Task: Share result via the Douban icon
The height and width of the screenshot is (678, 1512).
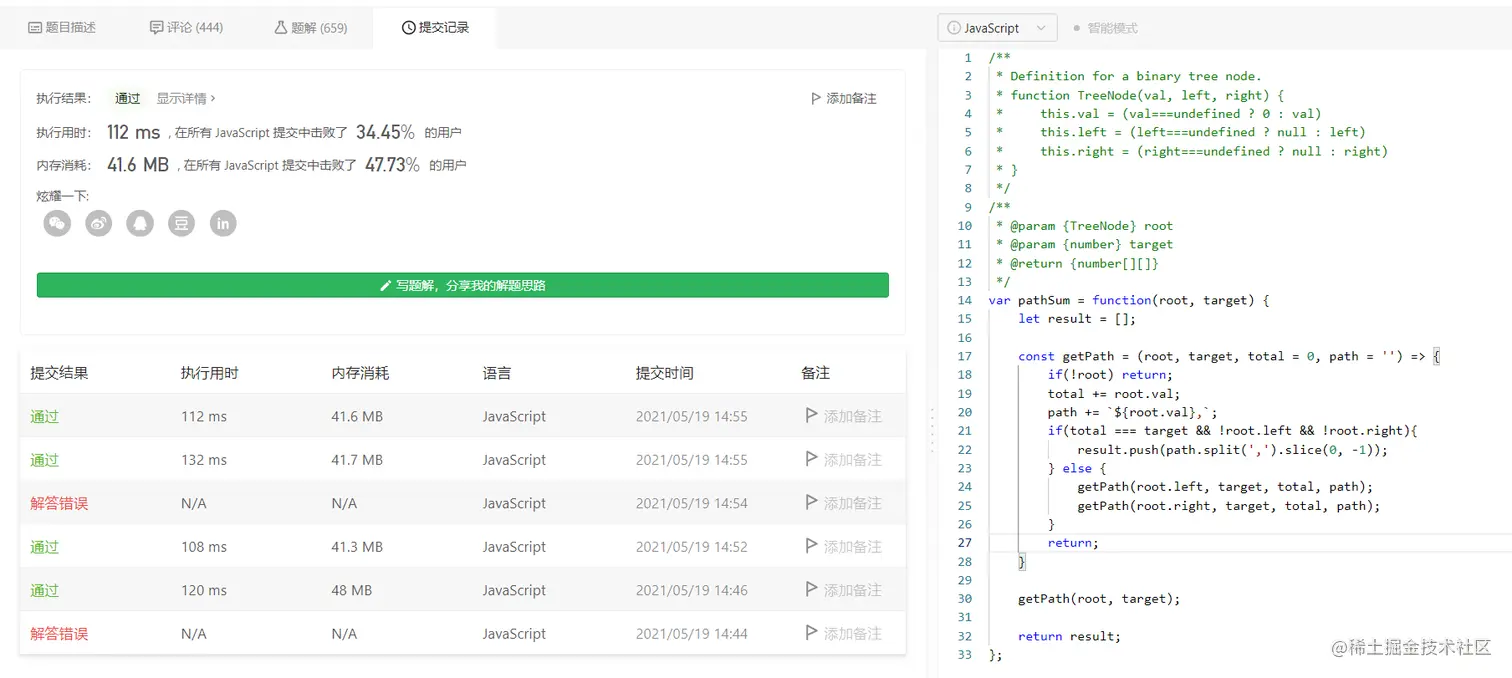Action: [180, 223]
